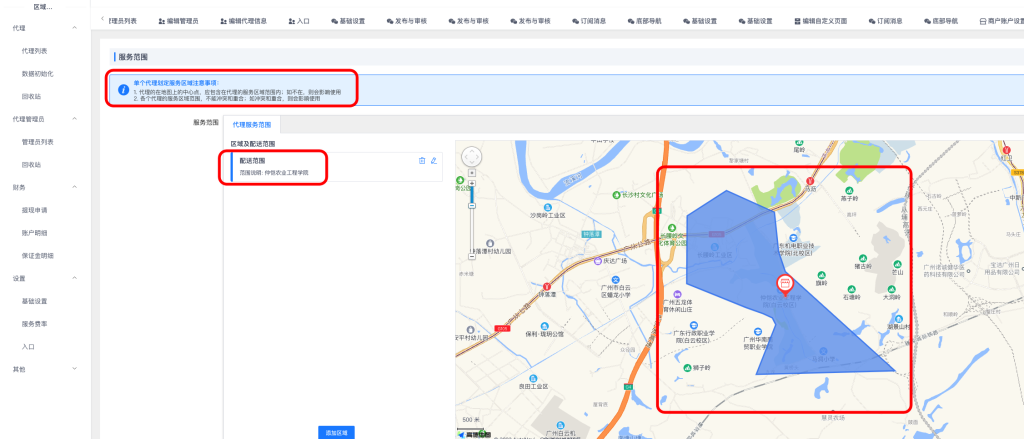Click the map pan compass control
Image resolution: width=1024 pixels, height=439 pixels.
pos(470,157)
